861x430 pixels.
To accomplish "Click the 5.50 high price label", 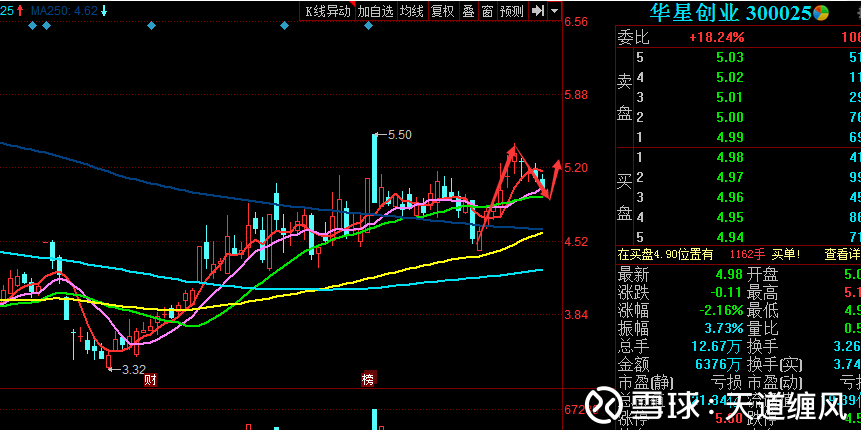I will click(x=399, y=134).
